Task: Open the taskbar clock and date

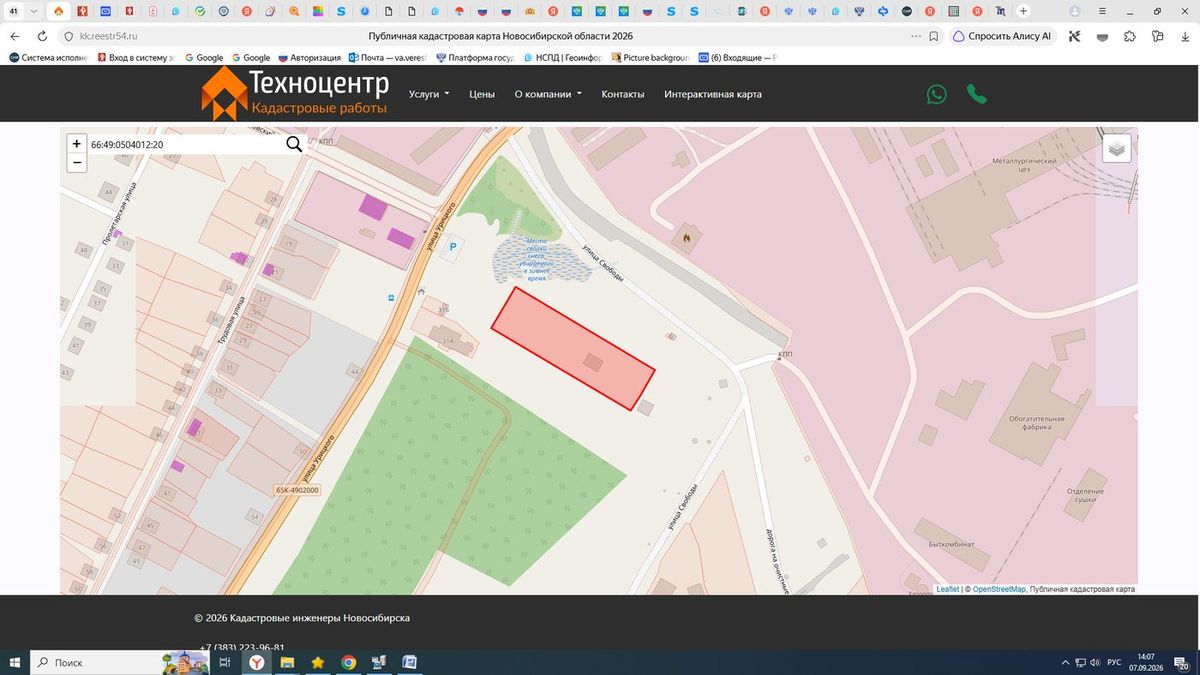Action: tap(1146, 662)
